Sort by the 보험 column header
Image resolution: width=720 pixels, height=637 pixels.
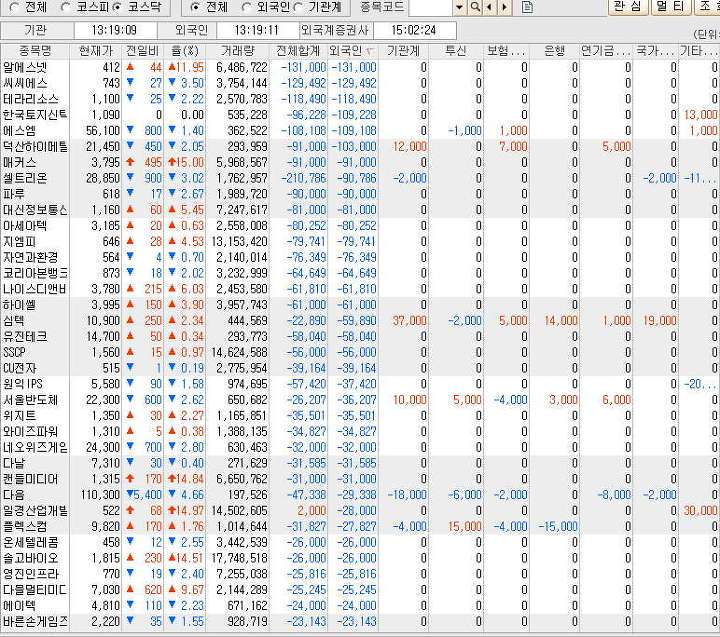pos(506,51)
